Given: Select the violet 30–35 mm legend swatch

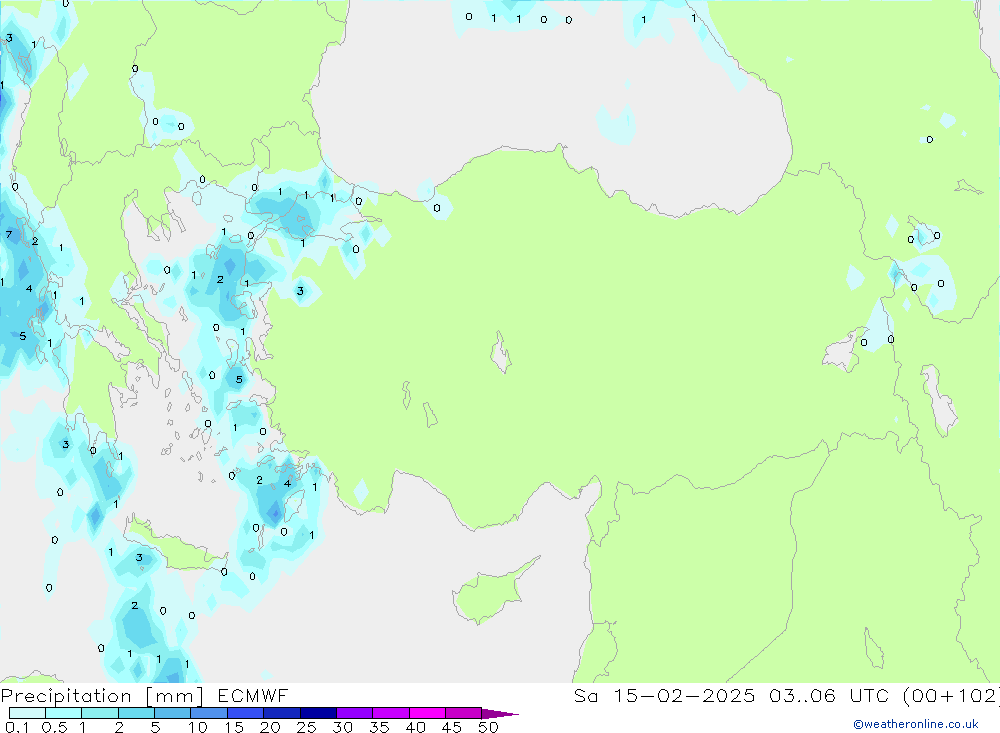Looking at the screenshot, I should coord(354,713).
